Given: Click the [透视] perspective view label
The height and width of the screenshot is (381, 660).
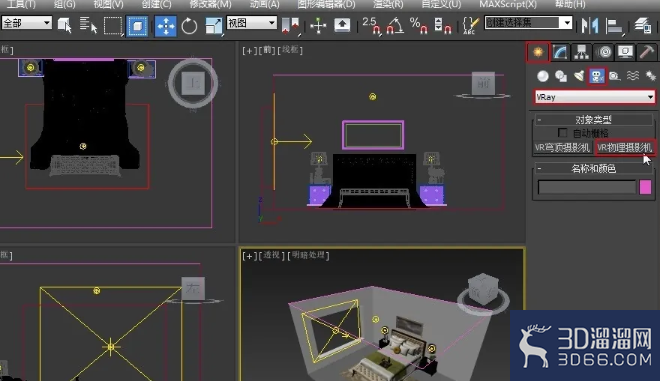Looking at the screenshot, I should 271,256.
